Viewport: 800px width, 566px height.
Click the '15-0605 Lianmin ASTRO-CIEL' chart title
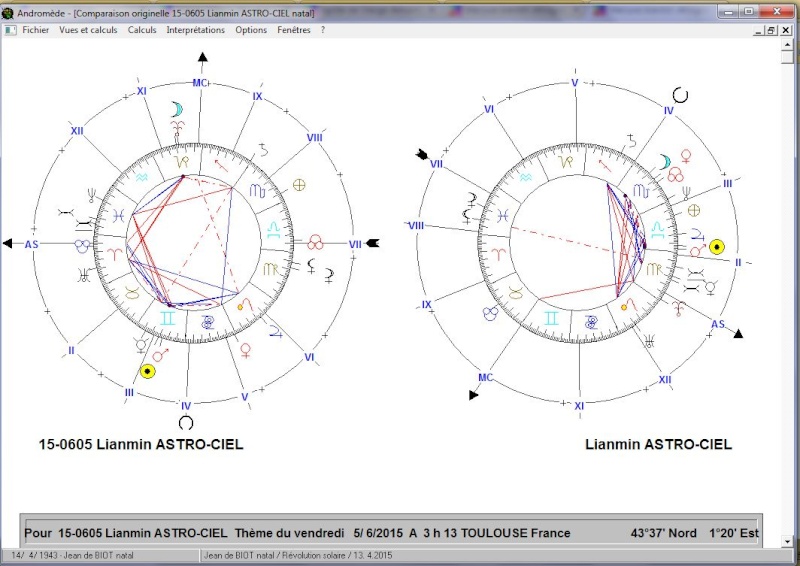click(x=141, y=445)
